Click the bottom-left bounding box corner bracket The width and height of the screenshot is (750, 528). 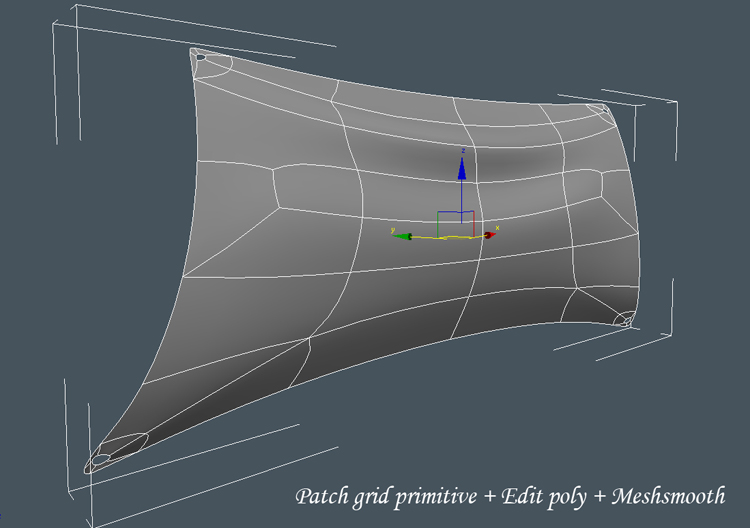tap(68, 492)
